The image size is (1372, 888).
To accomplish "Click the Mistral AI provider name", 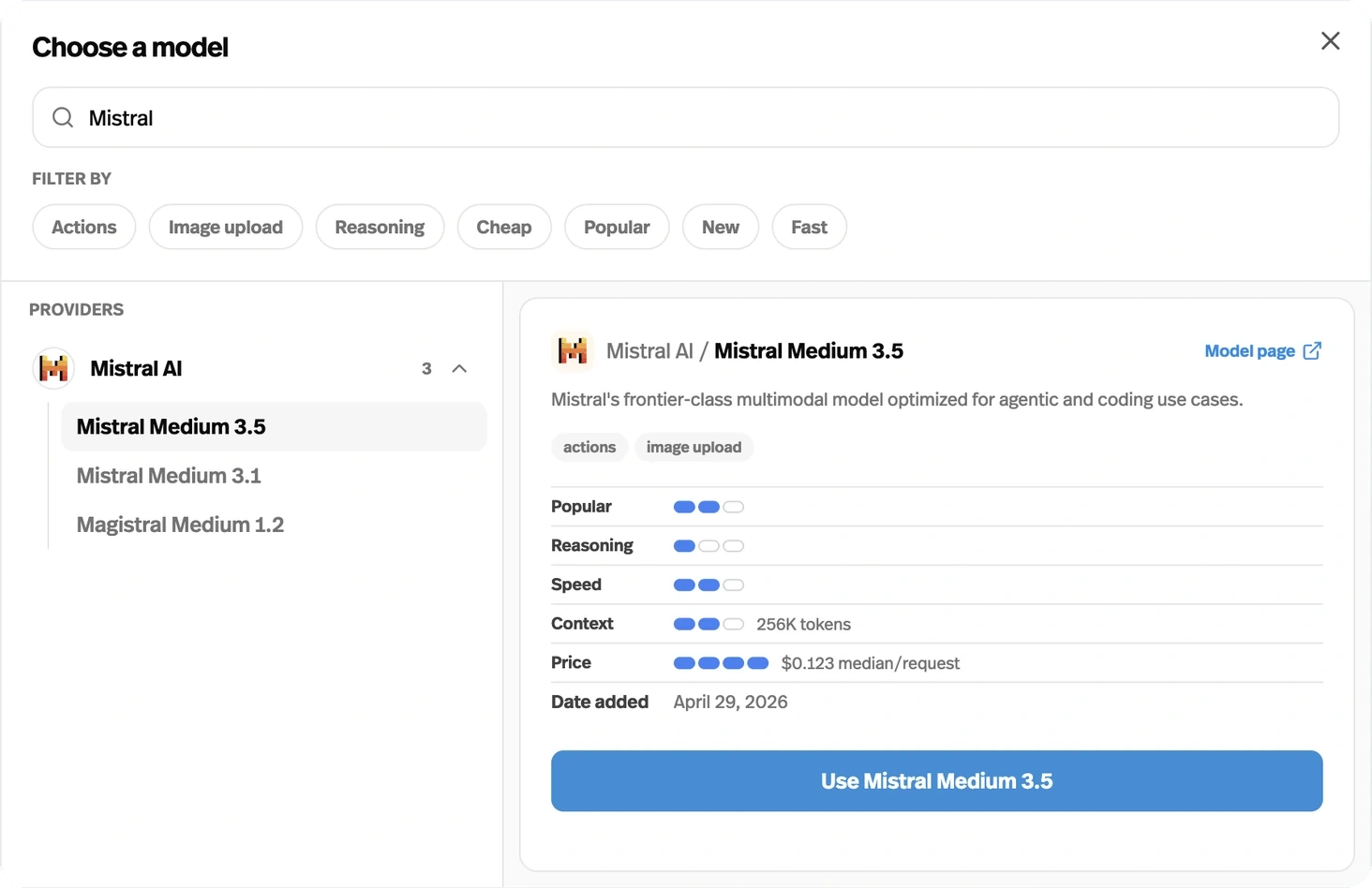I will click(x=136, y=368).
